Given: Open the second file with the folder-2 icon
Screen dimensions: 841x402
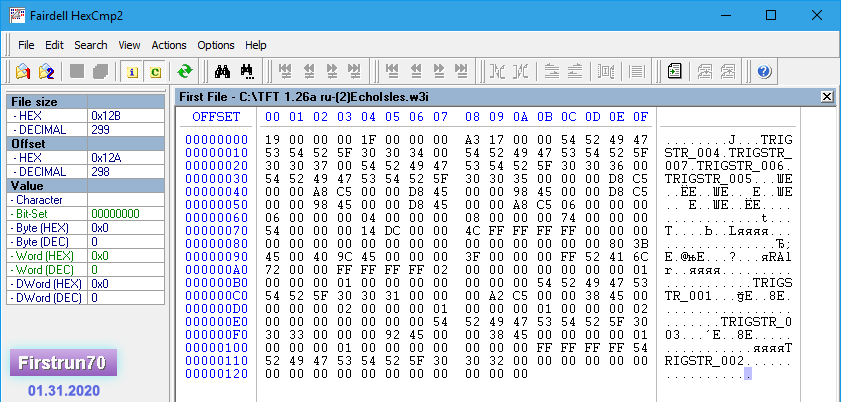Looking at the screenshot, I should click(x=47, y=71).
